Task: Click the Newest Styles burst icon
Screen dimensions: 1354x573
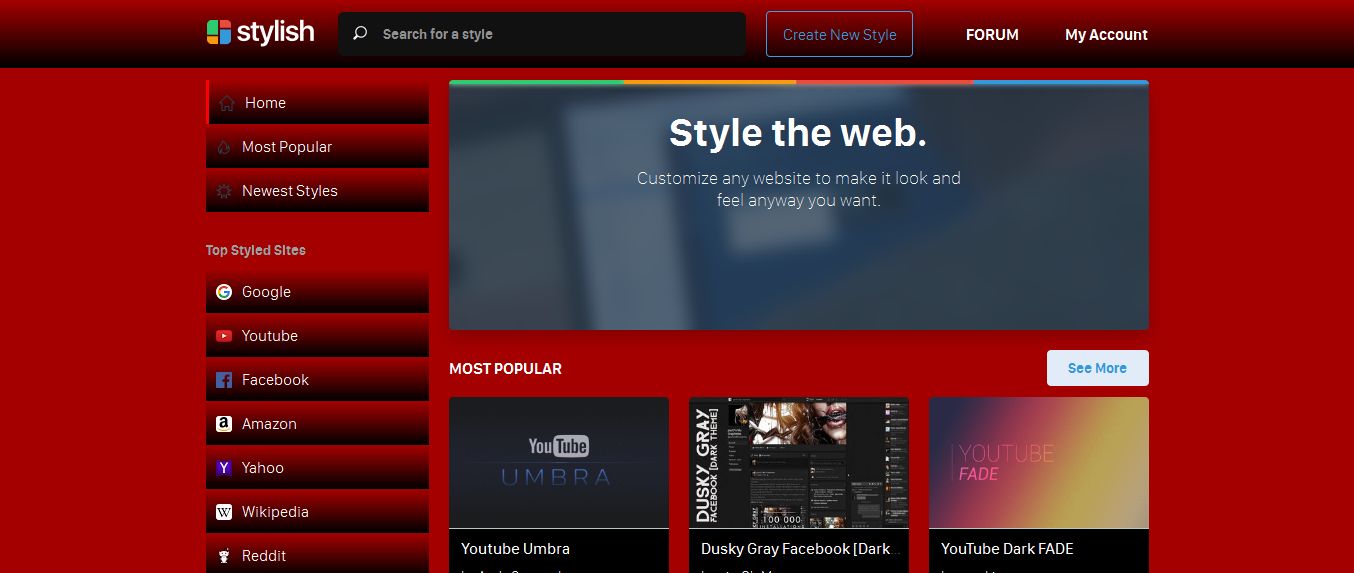Action: (x=224, y=191)
